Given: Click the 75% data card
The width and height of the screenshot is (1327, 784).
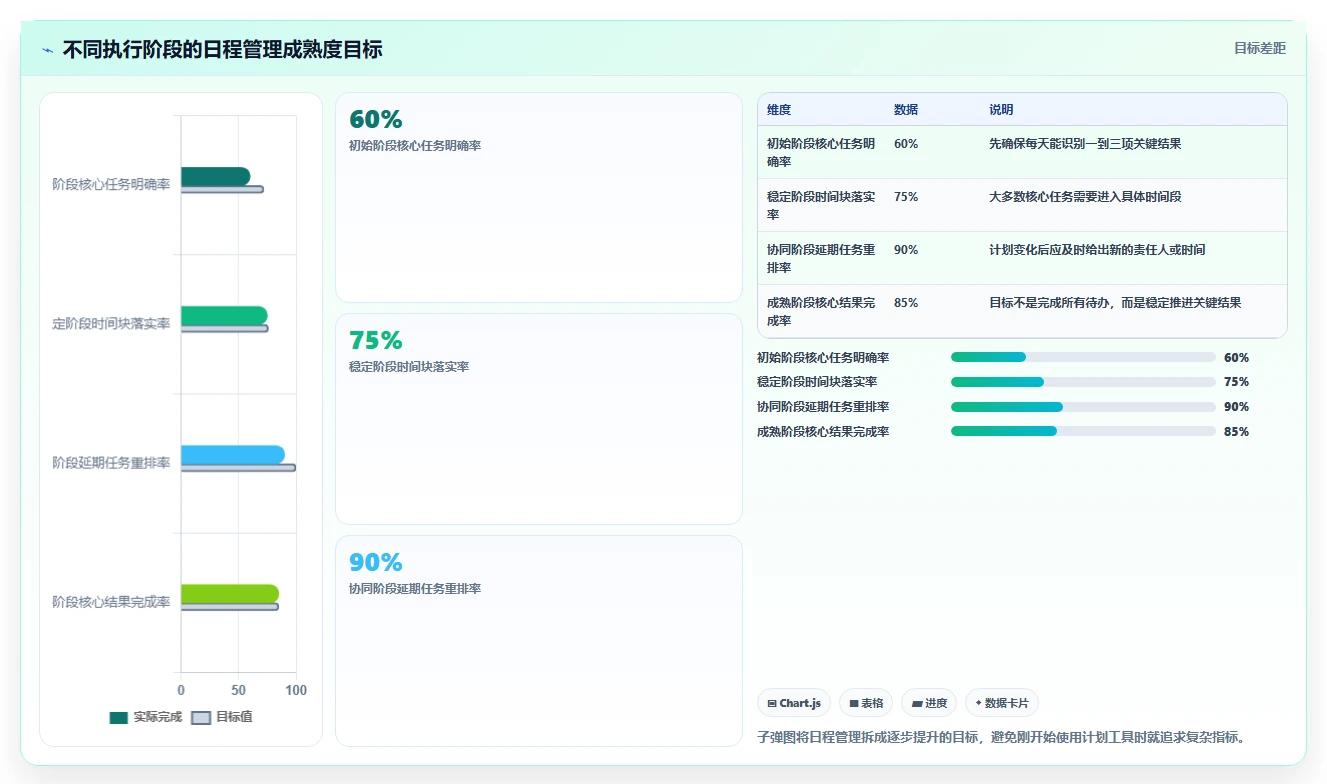Looking at the screenshot, I should pyautogui.click(x=539, y=419).
